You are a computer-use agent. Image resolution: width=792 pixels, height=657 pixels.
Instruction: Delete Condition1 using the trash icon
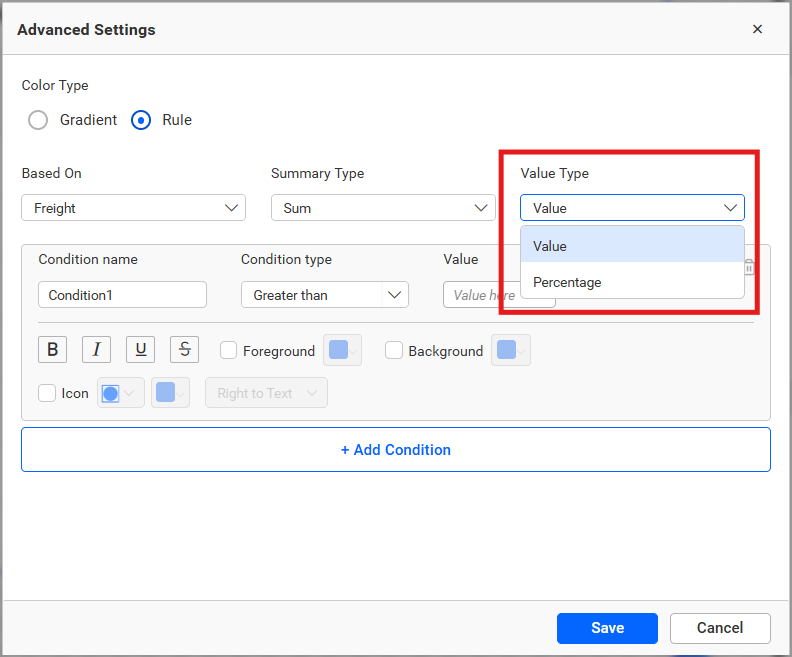[x=749, y=267]
